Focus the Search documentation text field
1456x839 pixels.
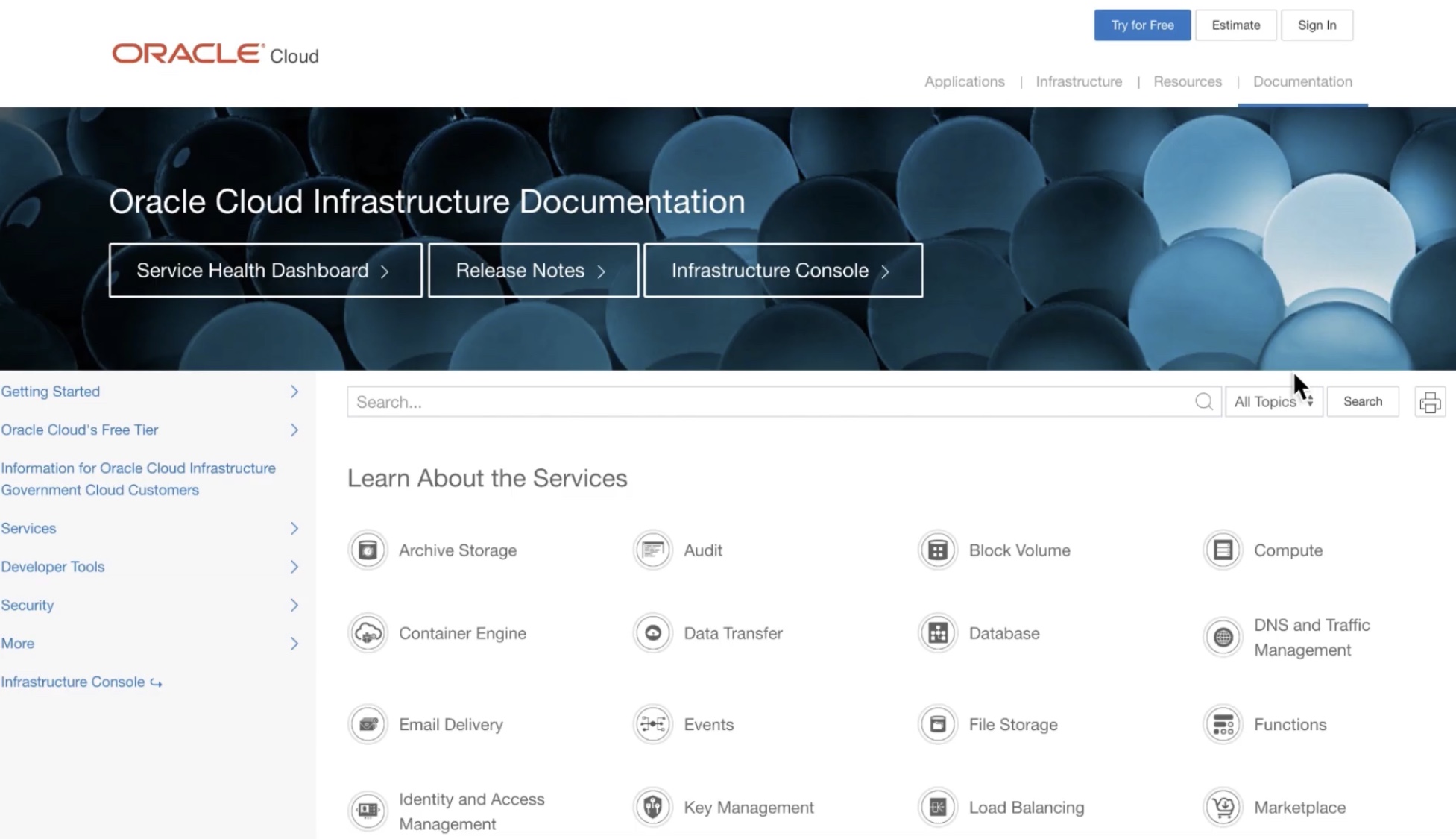point(768,402)
